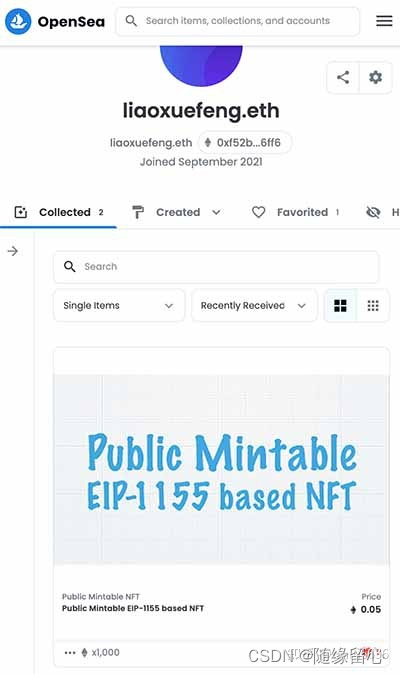Open the three-dot more options on NFT card

click(70, 653)
